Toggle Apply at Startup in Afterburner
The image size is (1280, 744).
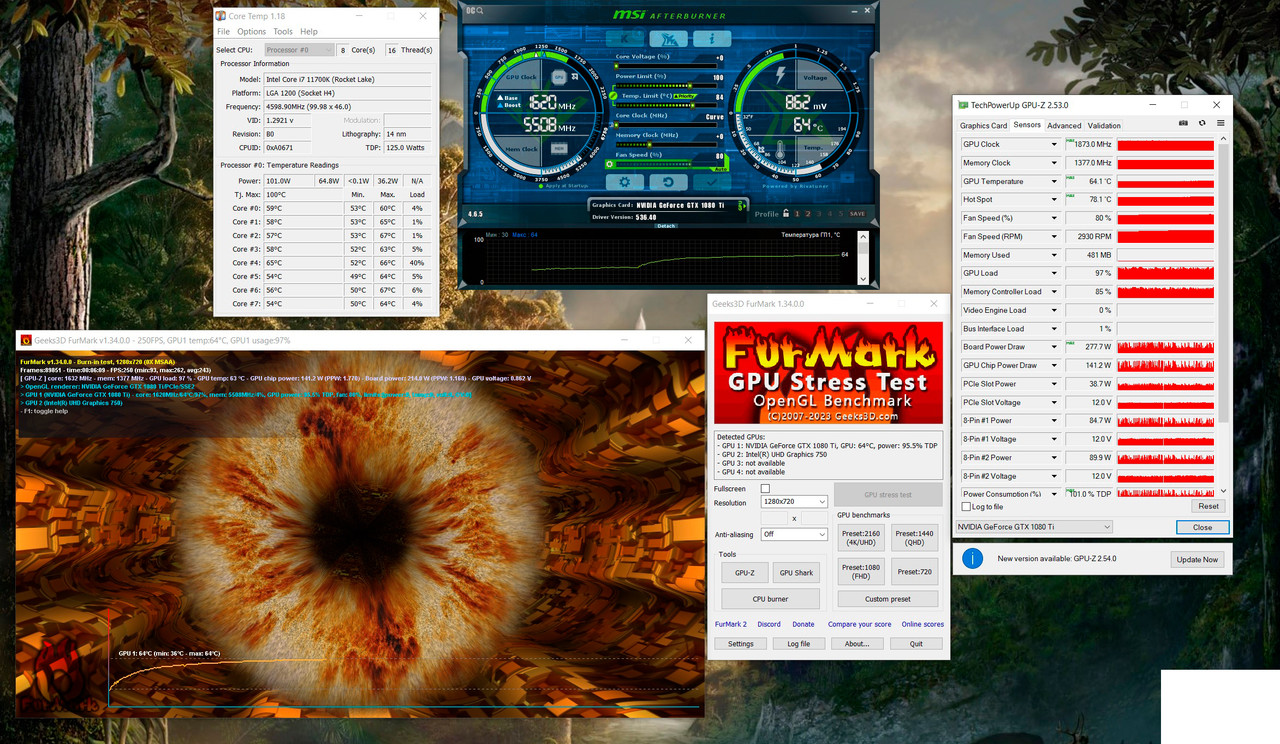(563, 186)
